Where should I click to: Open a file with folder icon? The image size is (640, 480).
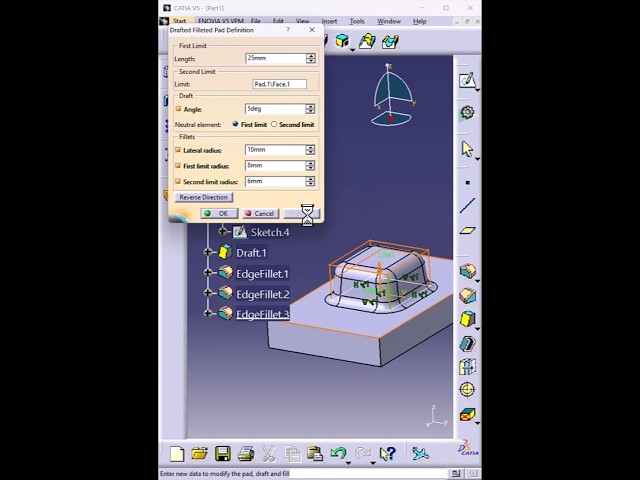[x=200, y=453]
